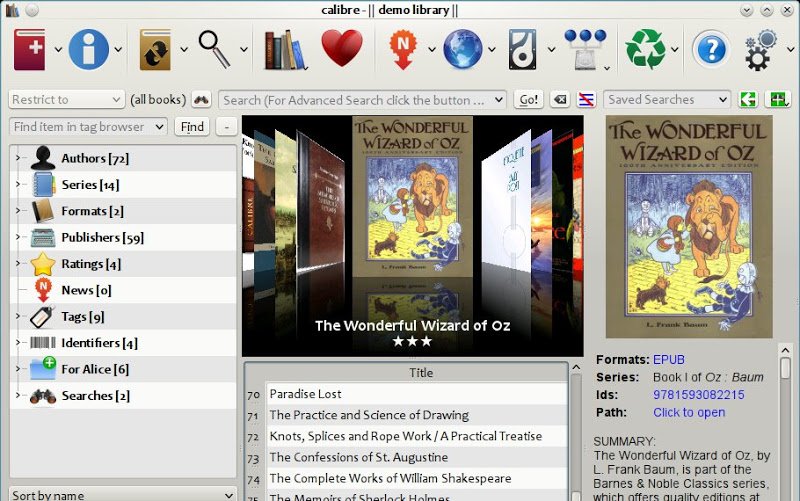800x501 pixels.
Task: Click the 'Click to open' path link
Action: click(689, 412)
